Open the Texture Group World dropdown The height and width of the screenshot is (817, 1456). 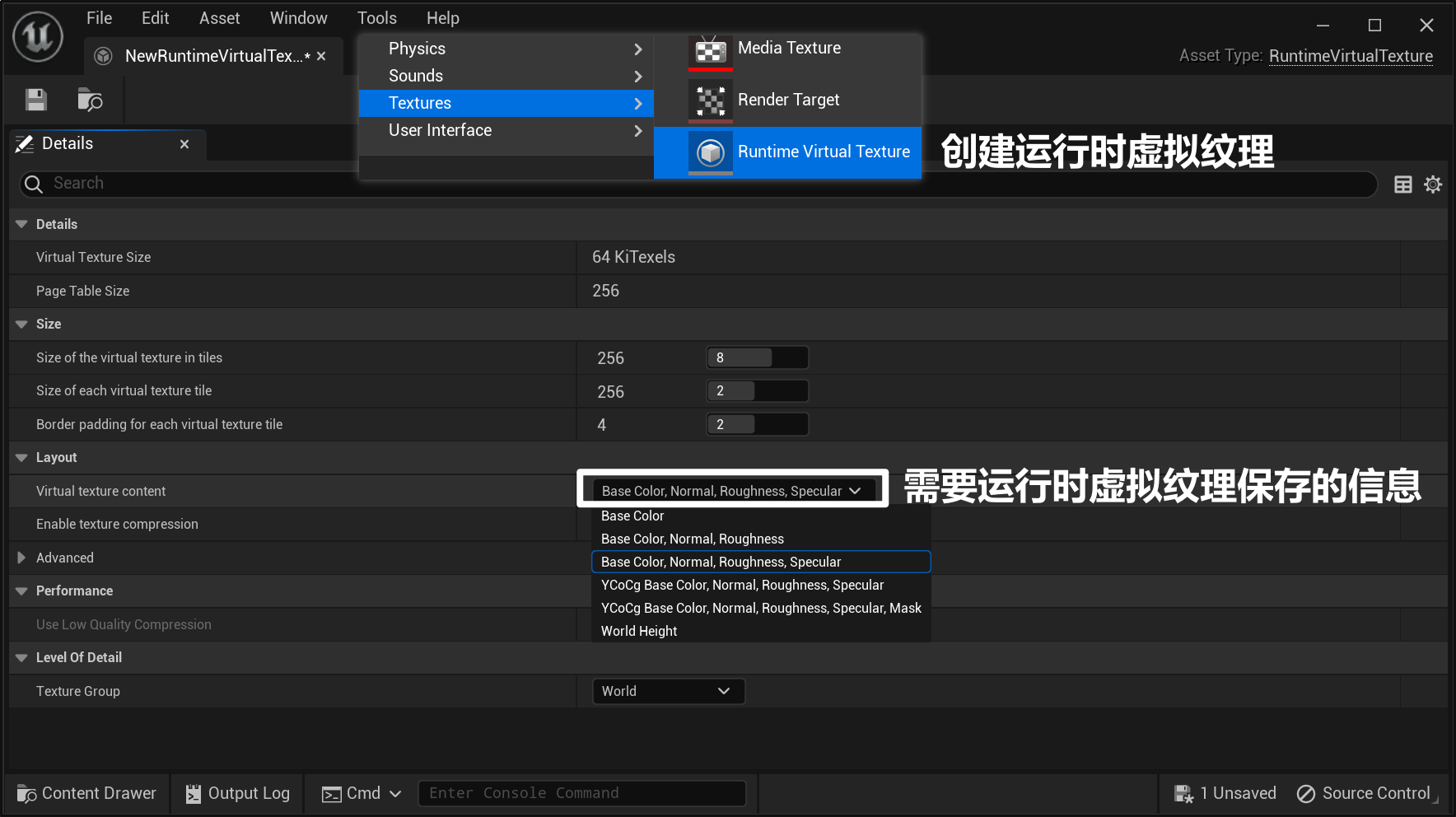coord(668,692)
